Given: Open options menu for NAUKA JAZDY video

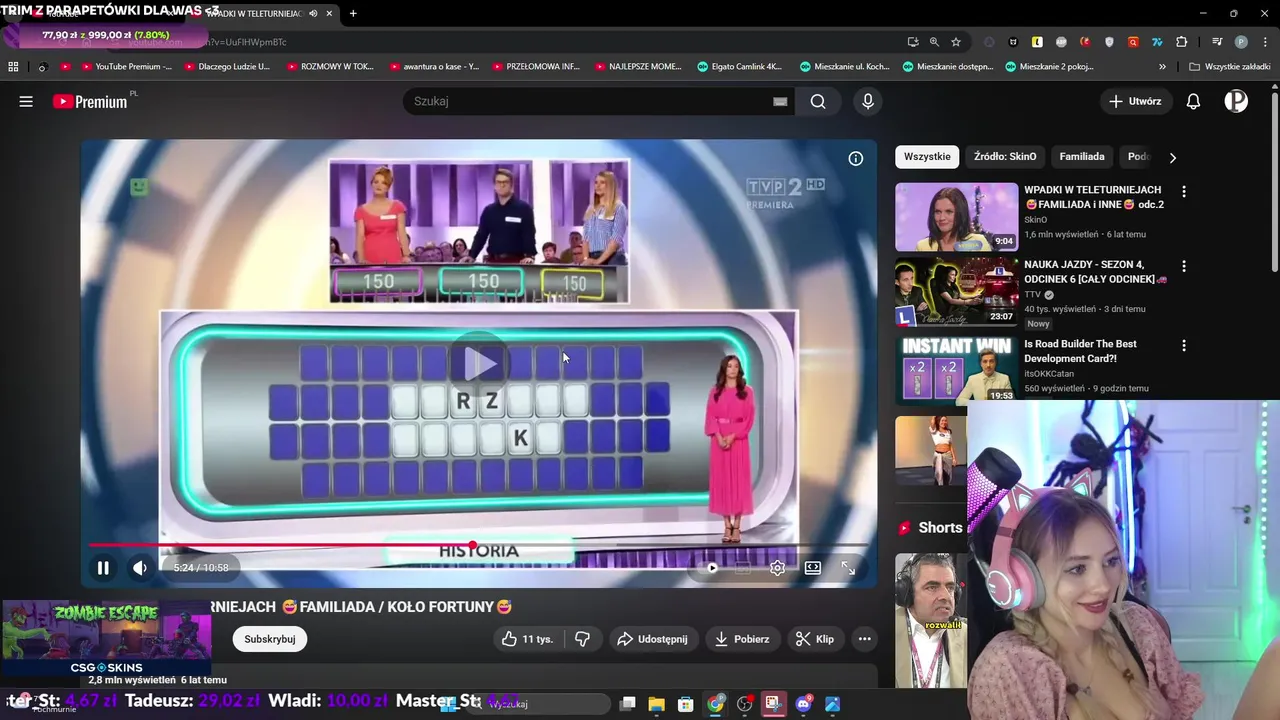Looking at the screenshot, I should click(1184, 267).
